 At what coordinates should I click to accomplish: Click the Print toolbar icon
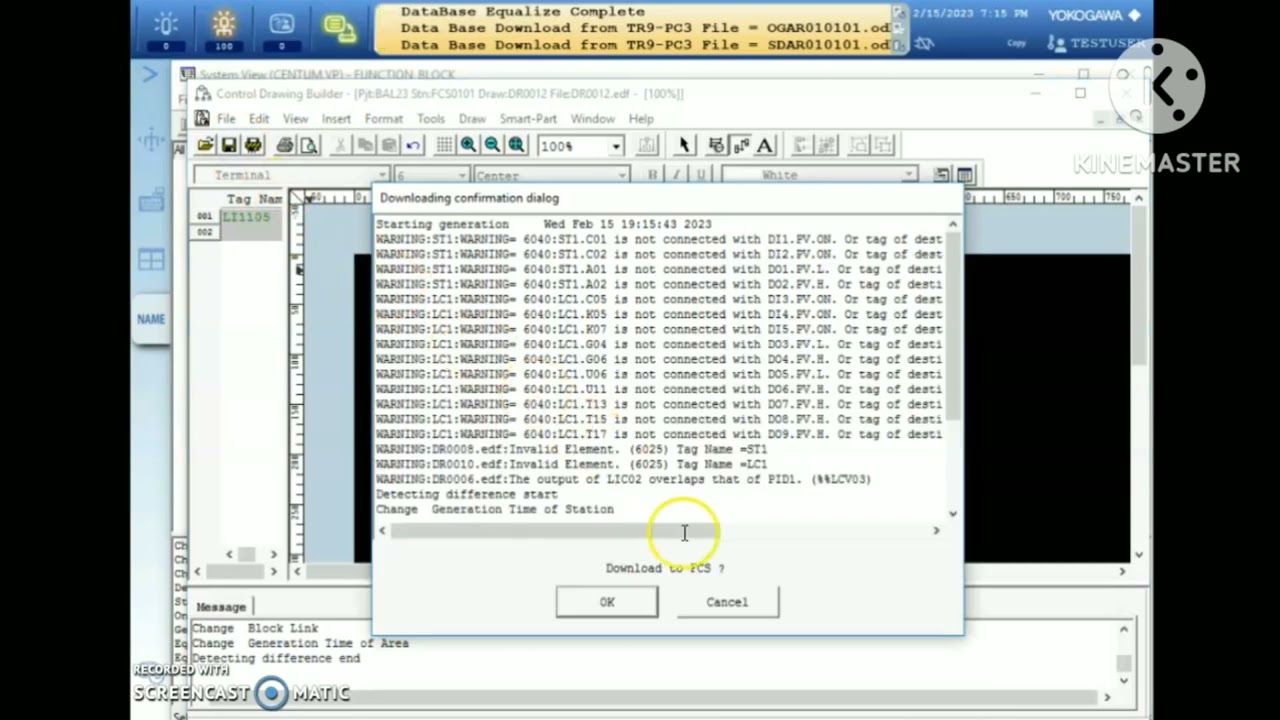pyautogui.click(x=285, y=146)
